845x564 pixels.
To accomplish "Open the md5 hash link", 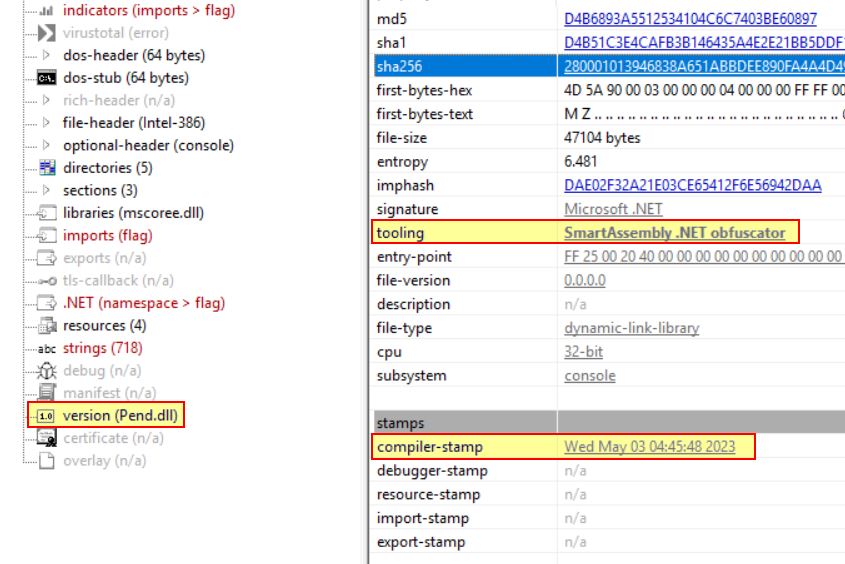I will (x=690, y=19).
